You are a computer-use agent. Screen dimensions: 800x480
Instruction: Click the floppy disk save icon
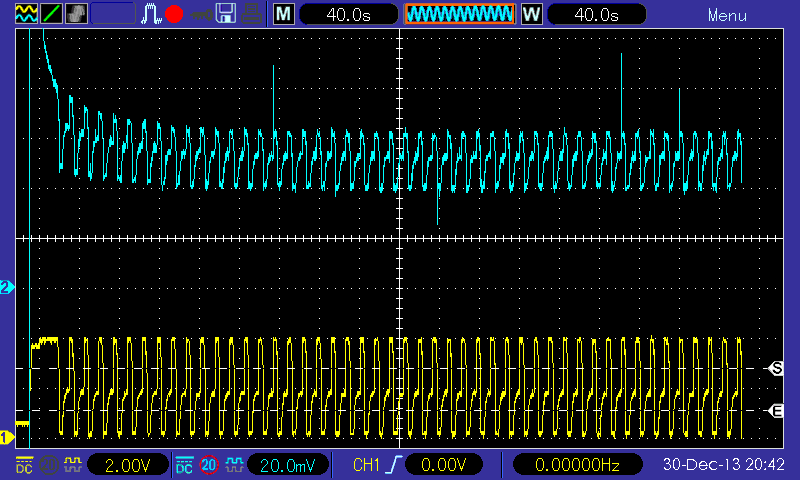click(x=226, y=14)
